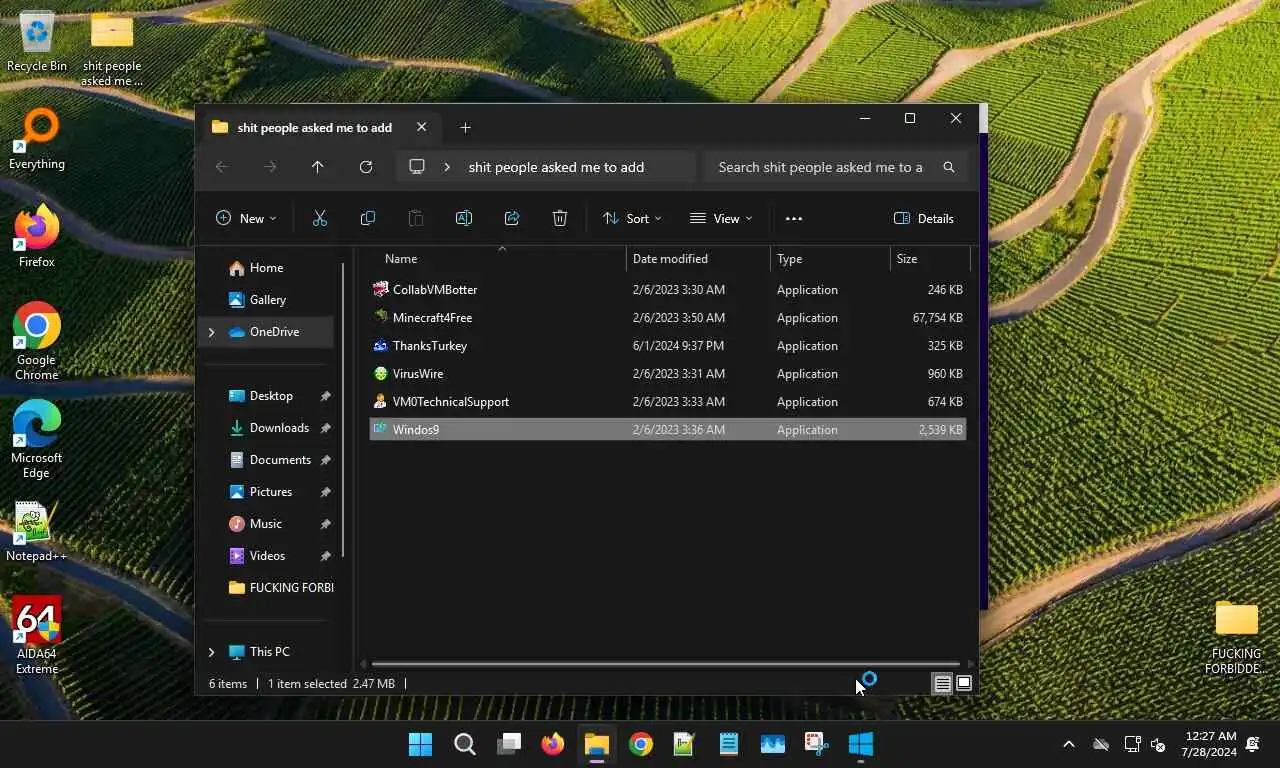The height and width of the screenshot is (768, 1280).
Task: Open Task View in taskbar
Action: 509,744
